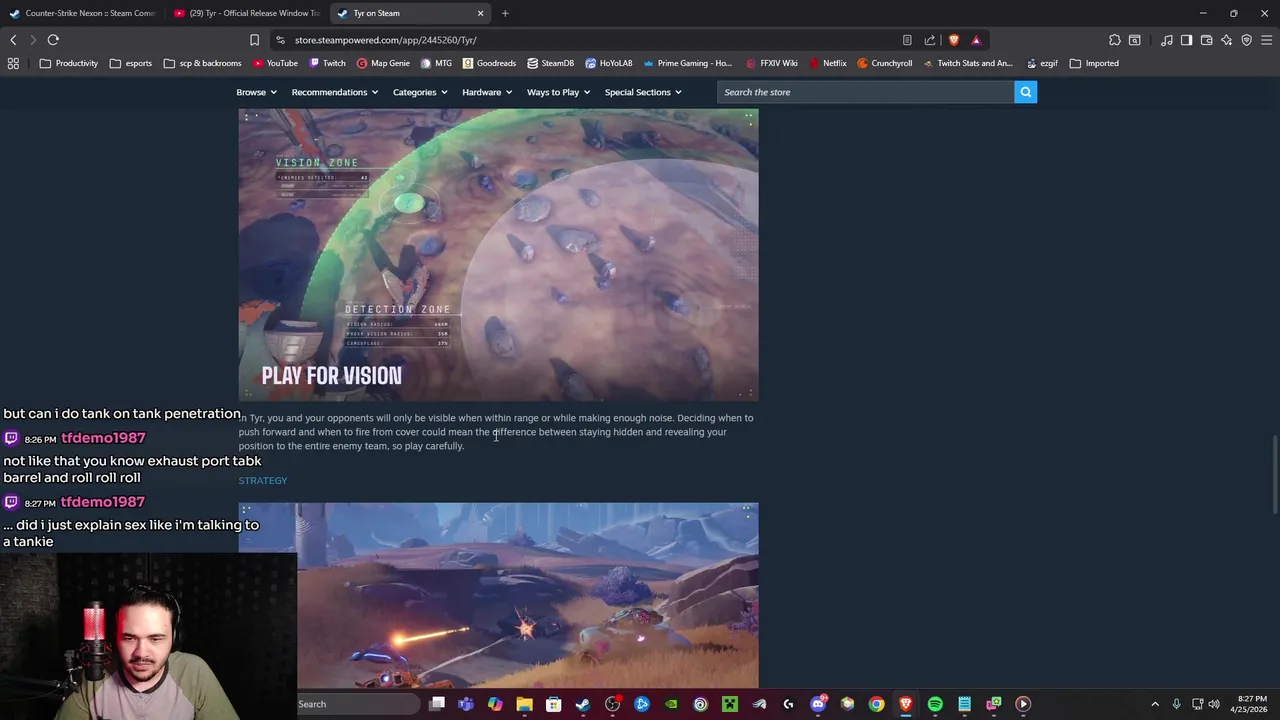Open the scp & backrooms bookmark folder

click(x=202, y=63)
